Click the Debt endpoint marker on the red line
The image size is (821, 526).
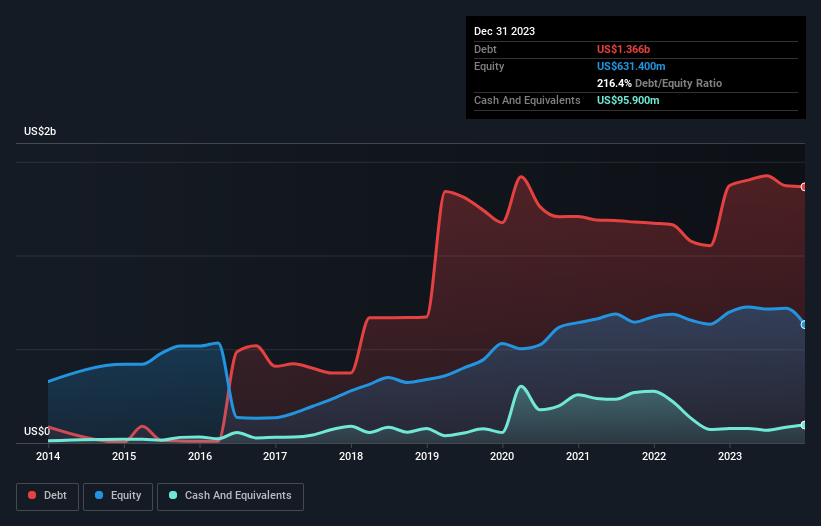tap(804, 187)
